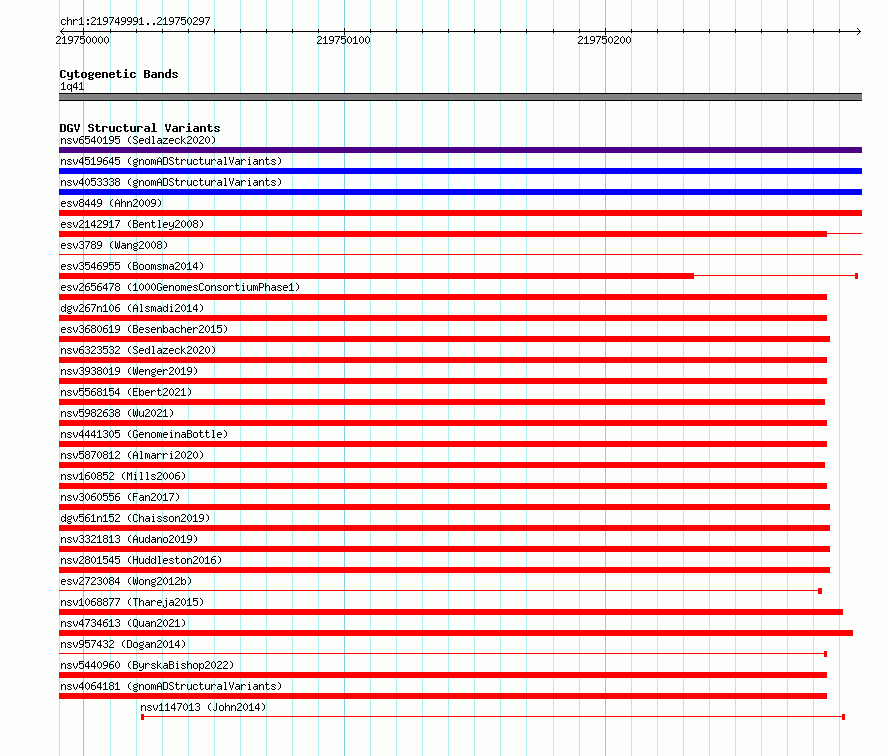The image size is (890, 756).
Task: Select dgv267n106 (Alsmadi2014) label
Action: click(x=132, y=308)
